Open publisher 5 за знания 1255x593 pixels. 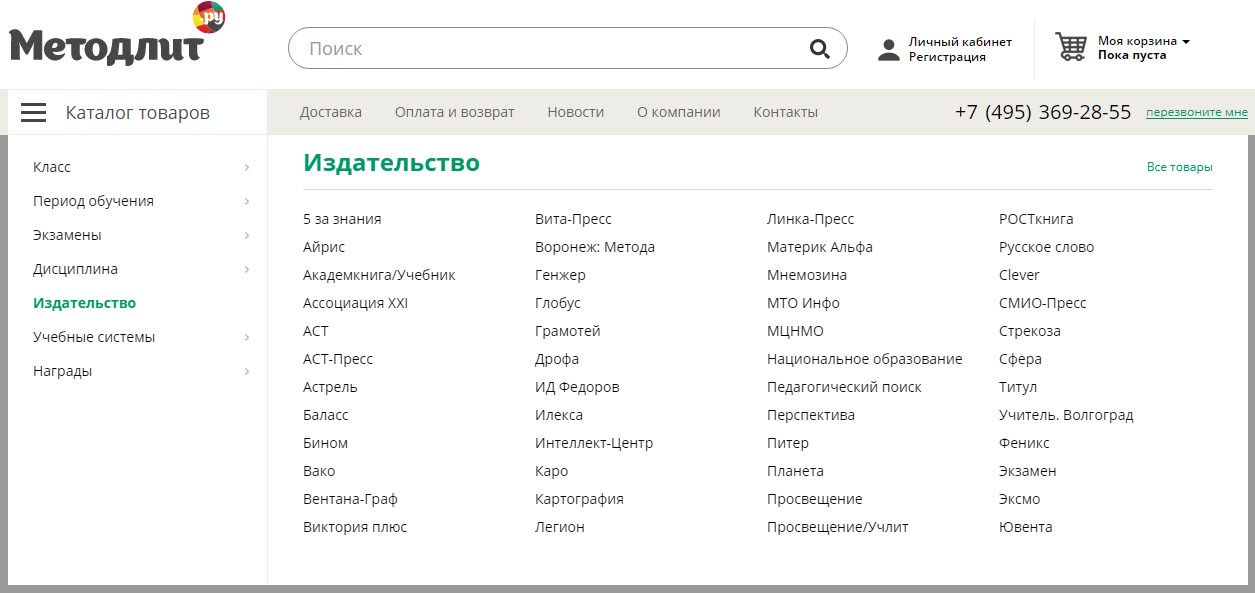342,219
